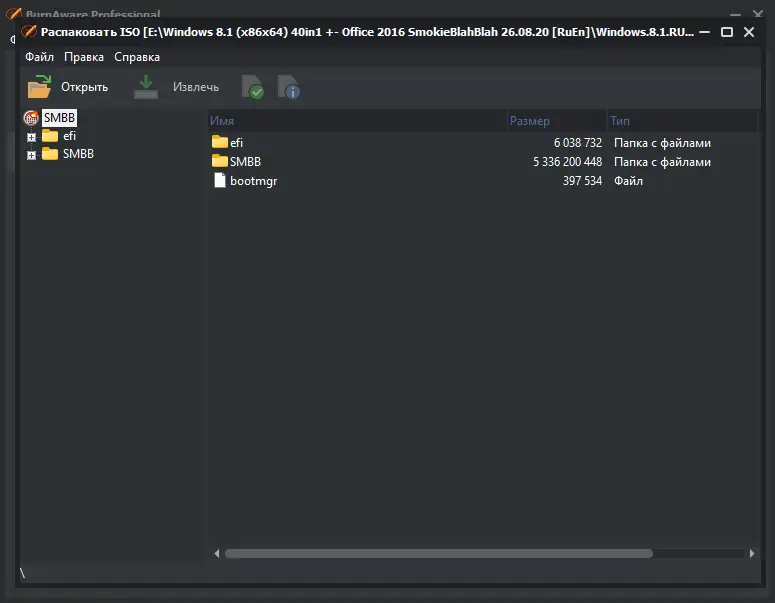Select the efi folder in file list
Screen dimensions: 775x603
coord(236,143)
